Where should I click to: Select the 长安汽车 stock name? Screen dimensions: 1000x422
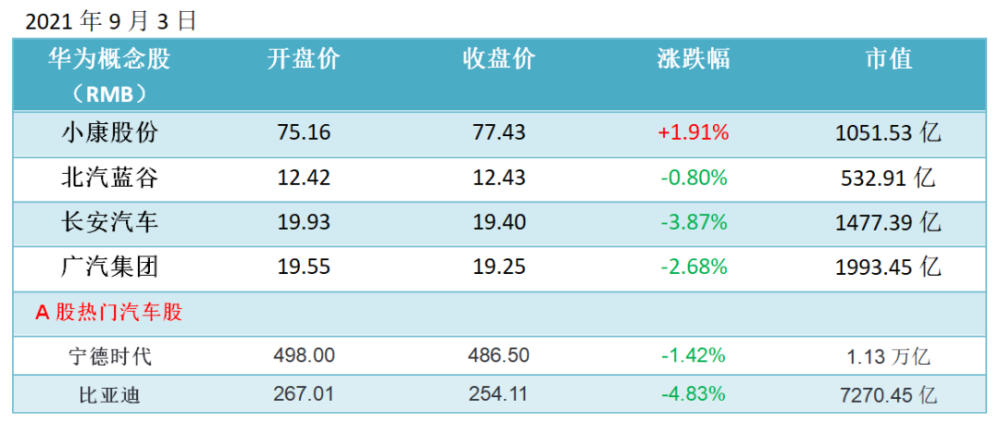[110, 222]
